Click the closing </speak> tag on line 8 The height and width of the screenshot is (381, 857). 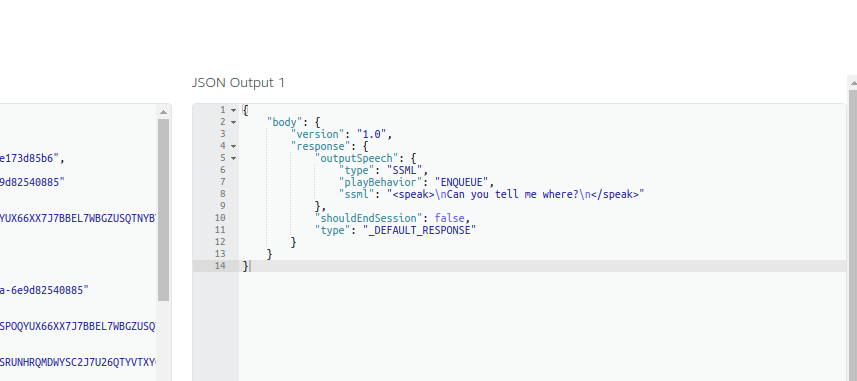615,194
